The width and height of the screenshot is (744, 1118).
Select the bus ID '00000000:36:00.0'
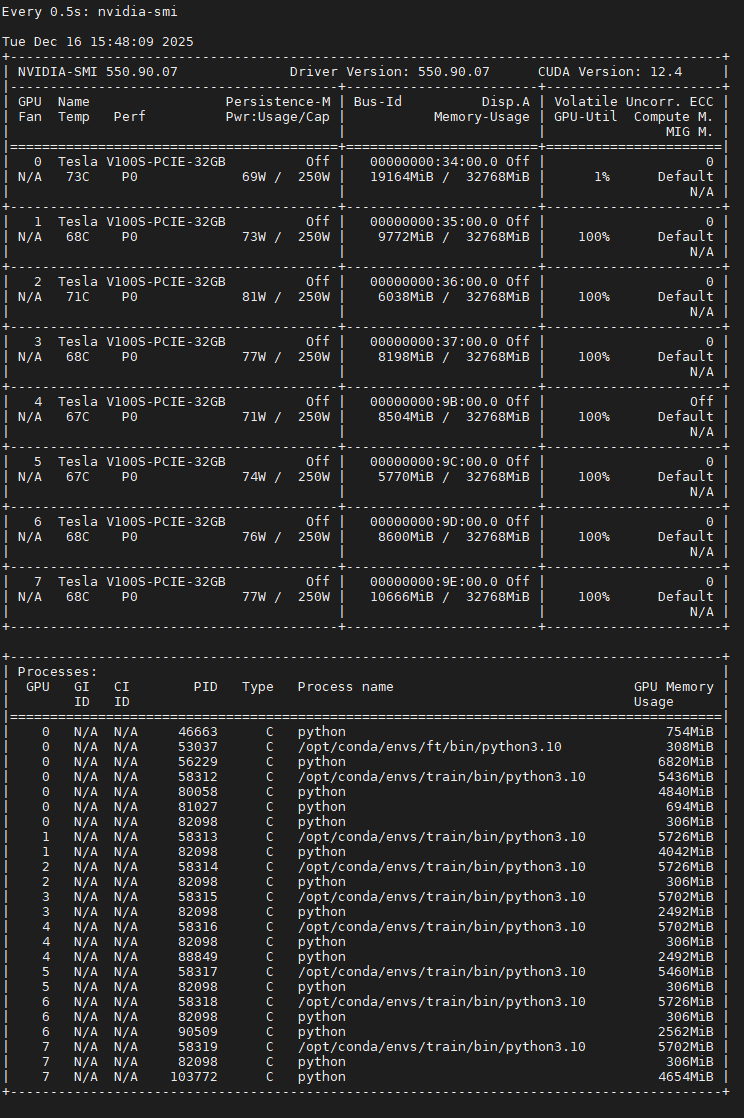tap(434, 282)
